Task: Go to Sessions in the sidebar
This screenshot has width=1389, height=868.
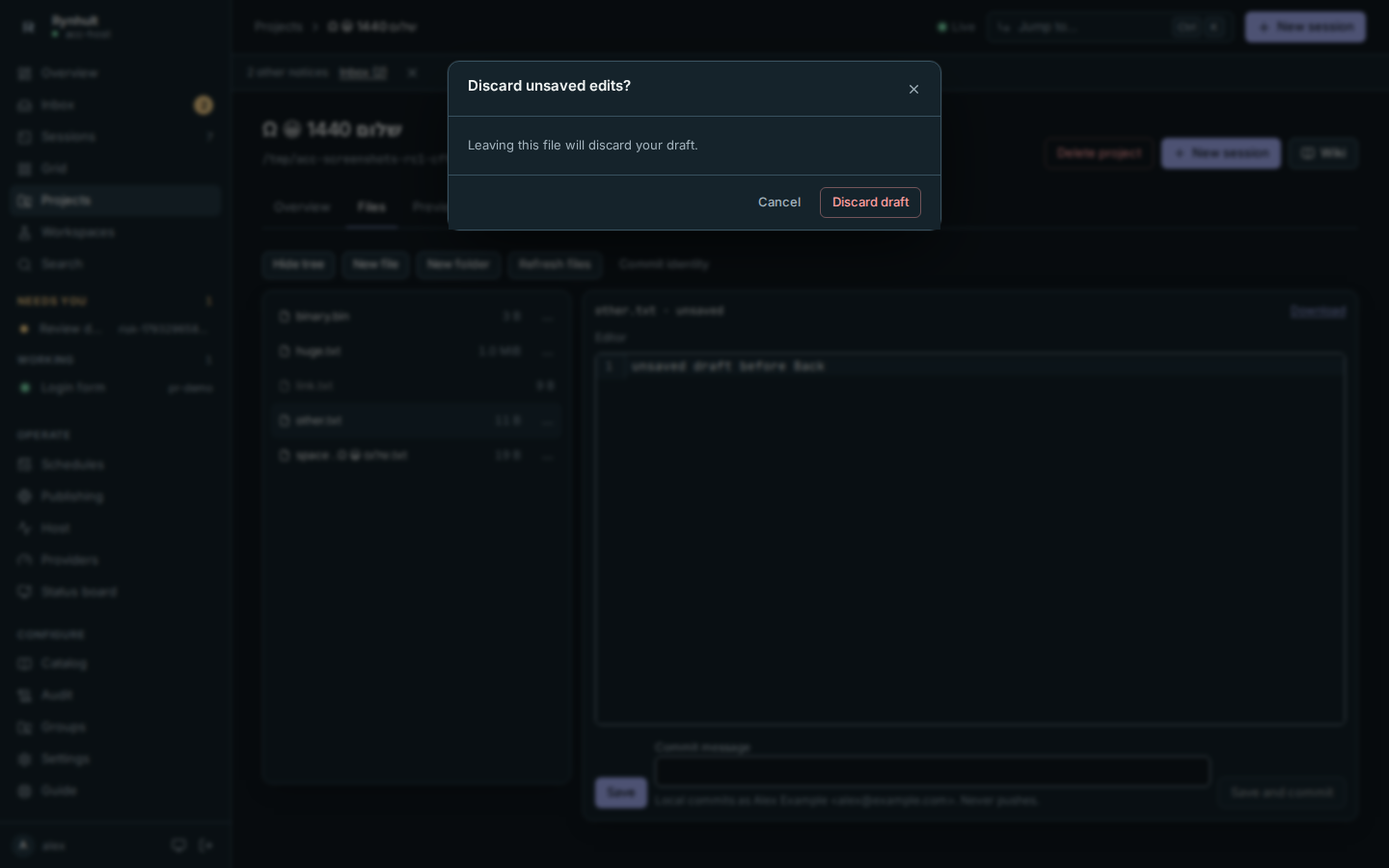Action: pyautogui.click(x=116, y=137)
